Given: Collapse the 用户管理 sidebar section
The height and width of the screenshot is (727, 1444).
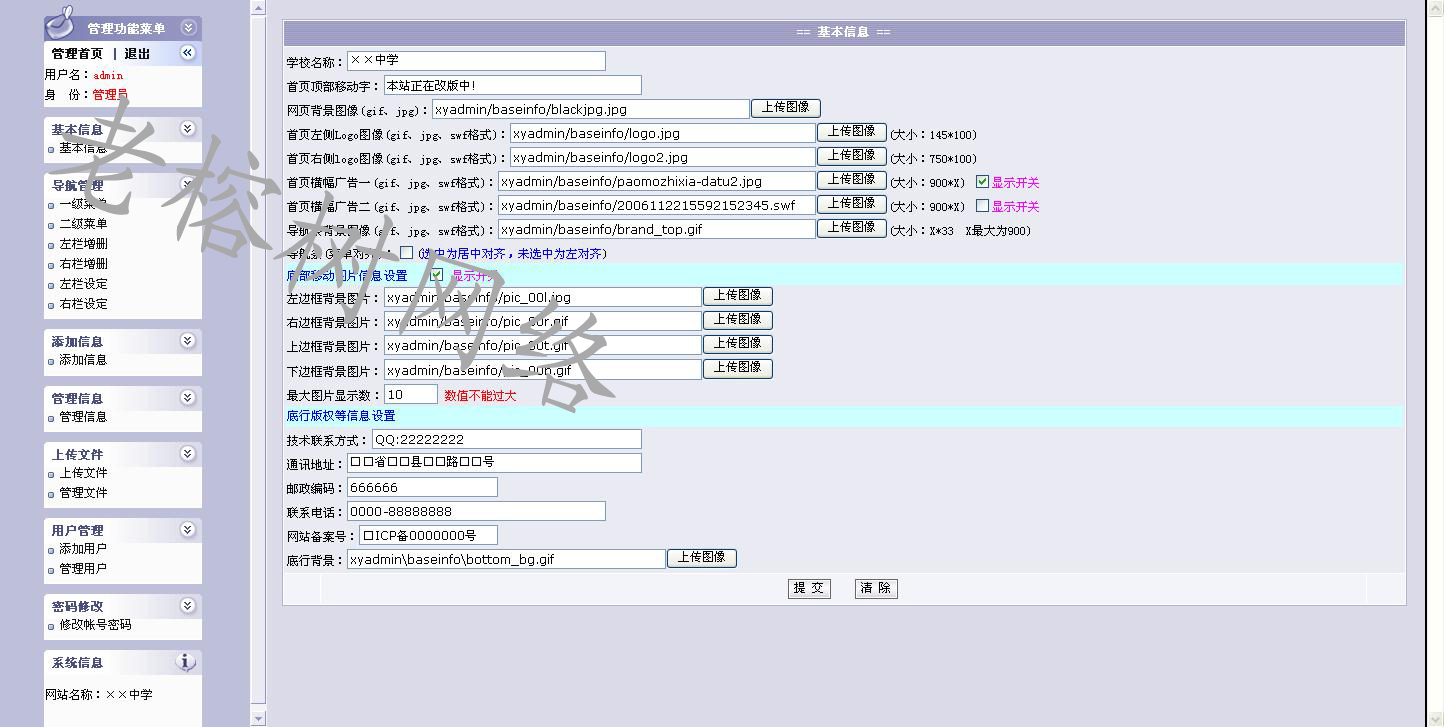Looking at the screenshot, I should (x=187, y=530).
